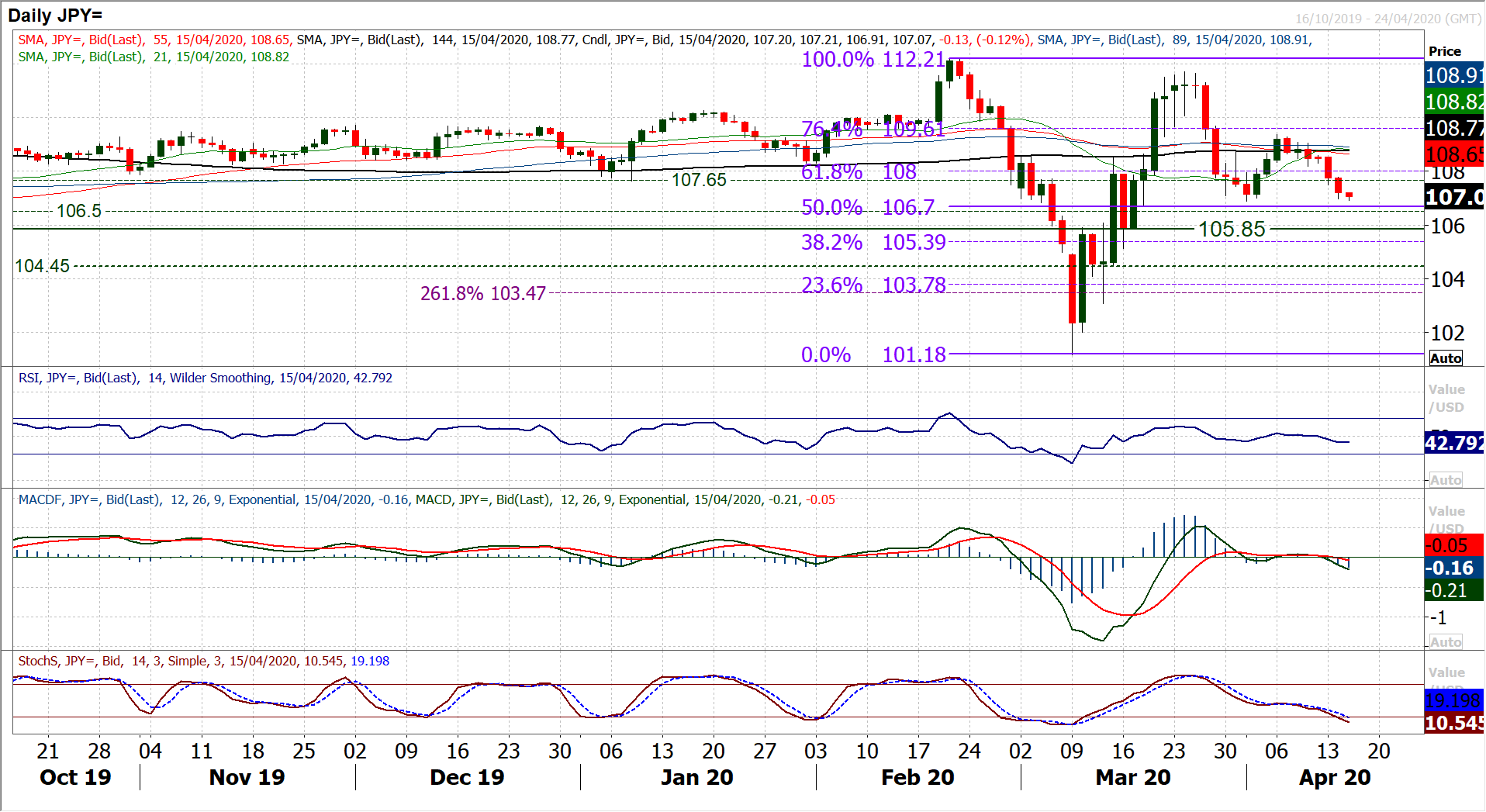
Task: Click the red -0.05 MACD value tag
Action: (1454, 545)
